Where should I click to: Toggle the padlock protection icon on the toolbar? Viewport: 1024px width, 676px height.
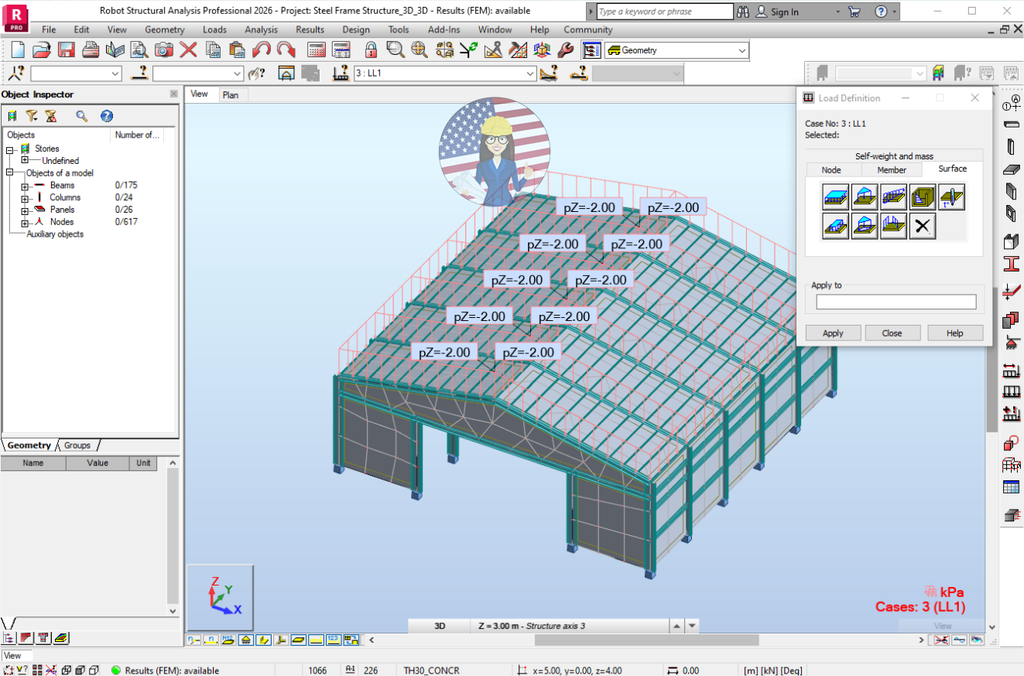369,50
